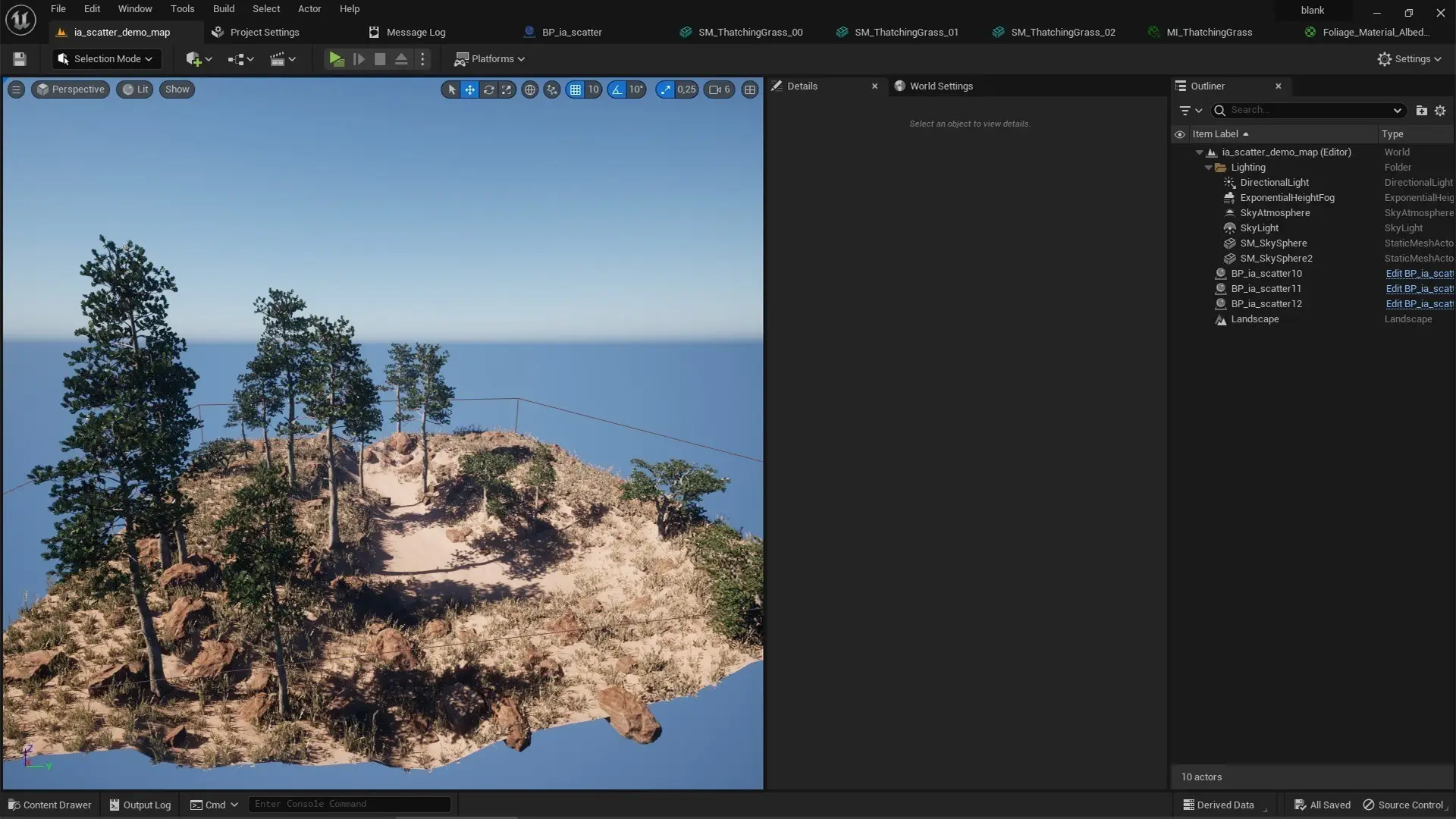Toggle surface snapping in the viewport
Viewport: 1456px width, 819px height.
click(x=552, y=89)
